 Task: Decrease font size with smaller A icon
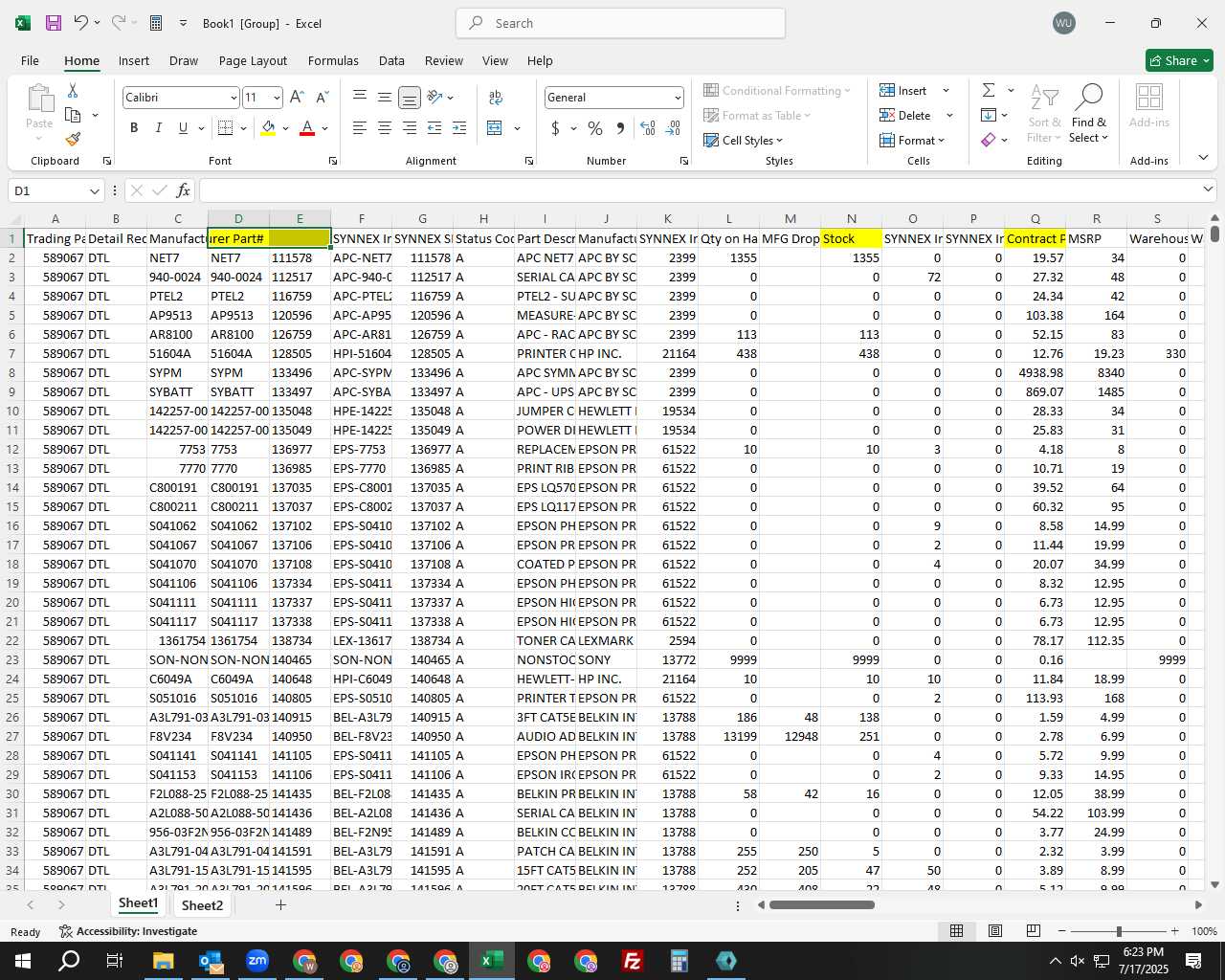coord(322,97)
